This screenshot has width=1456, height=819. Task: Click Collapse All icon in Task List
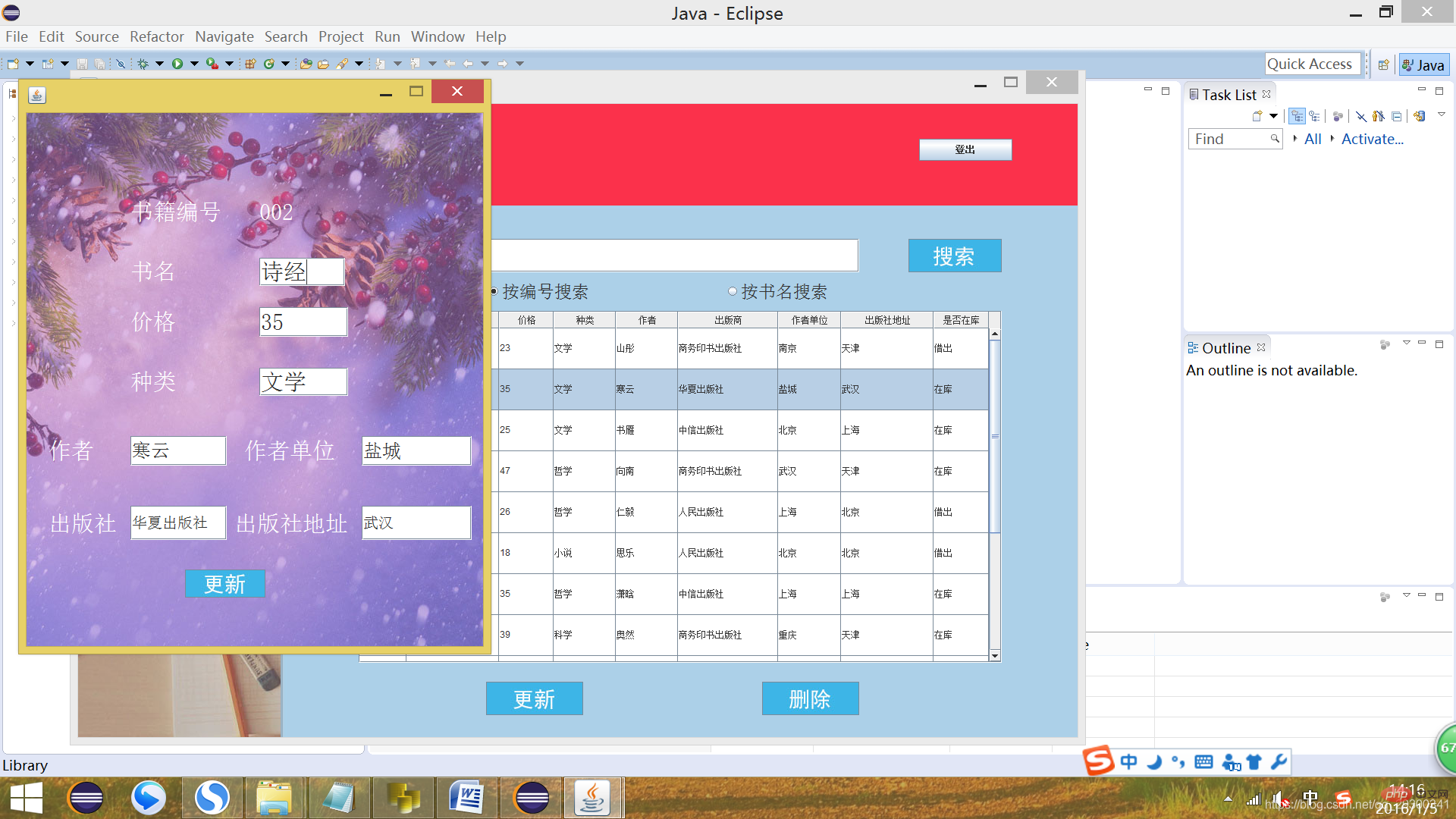(x=1396, y=116)
